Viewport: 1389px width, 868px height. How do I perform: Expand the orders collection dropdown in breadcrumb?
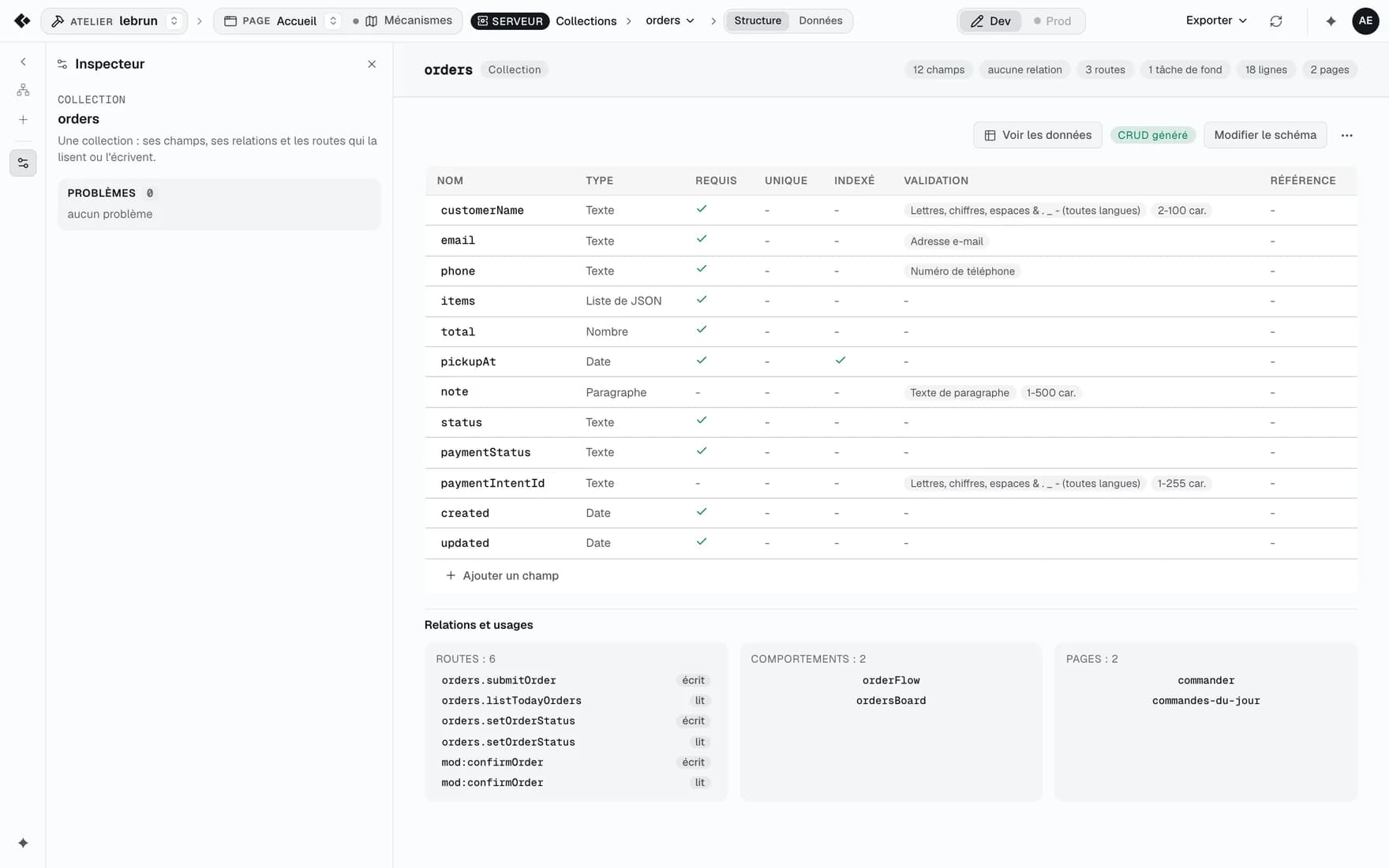(x=670, y=21)
